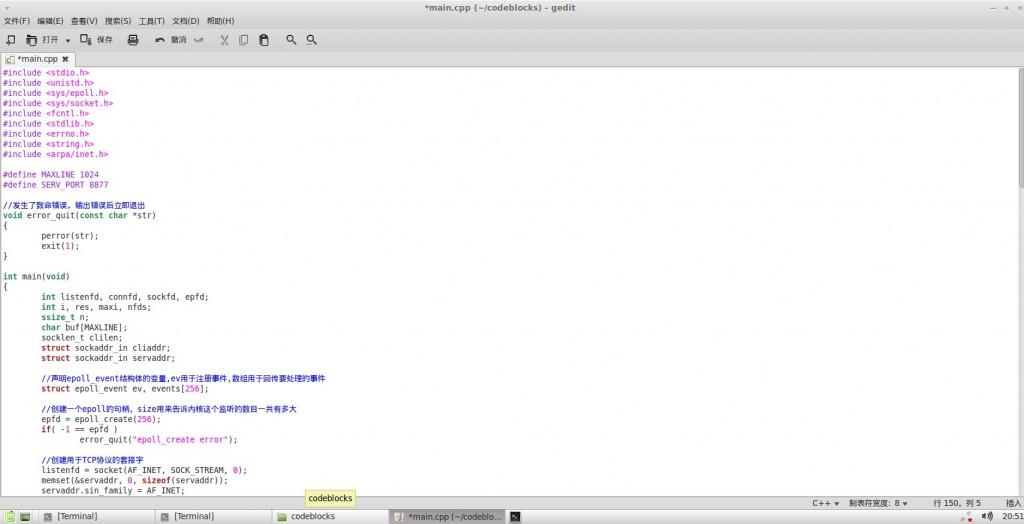Open the 文件(F) menu
Image resolution: width=1024 pixels, height=524 pixels.
(16, 21)
